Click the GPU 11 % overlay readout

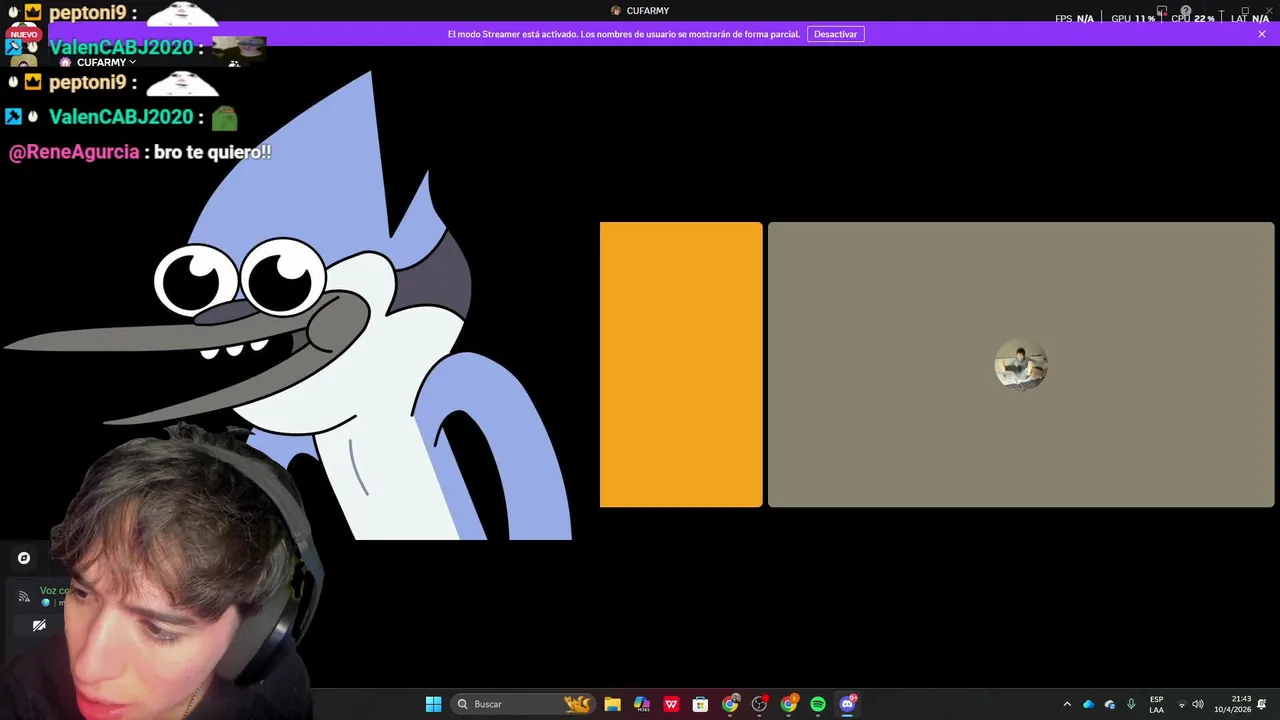tap(1133, 18)
